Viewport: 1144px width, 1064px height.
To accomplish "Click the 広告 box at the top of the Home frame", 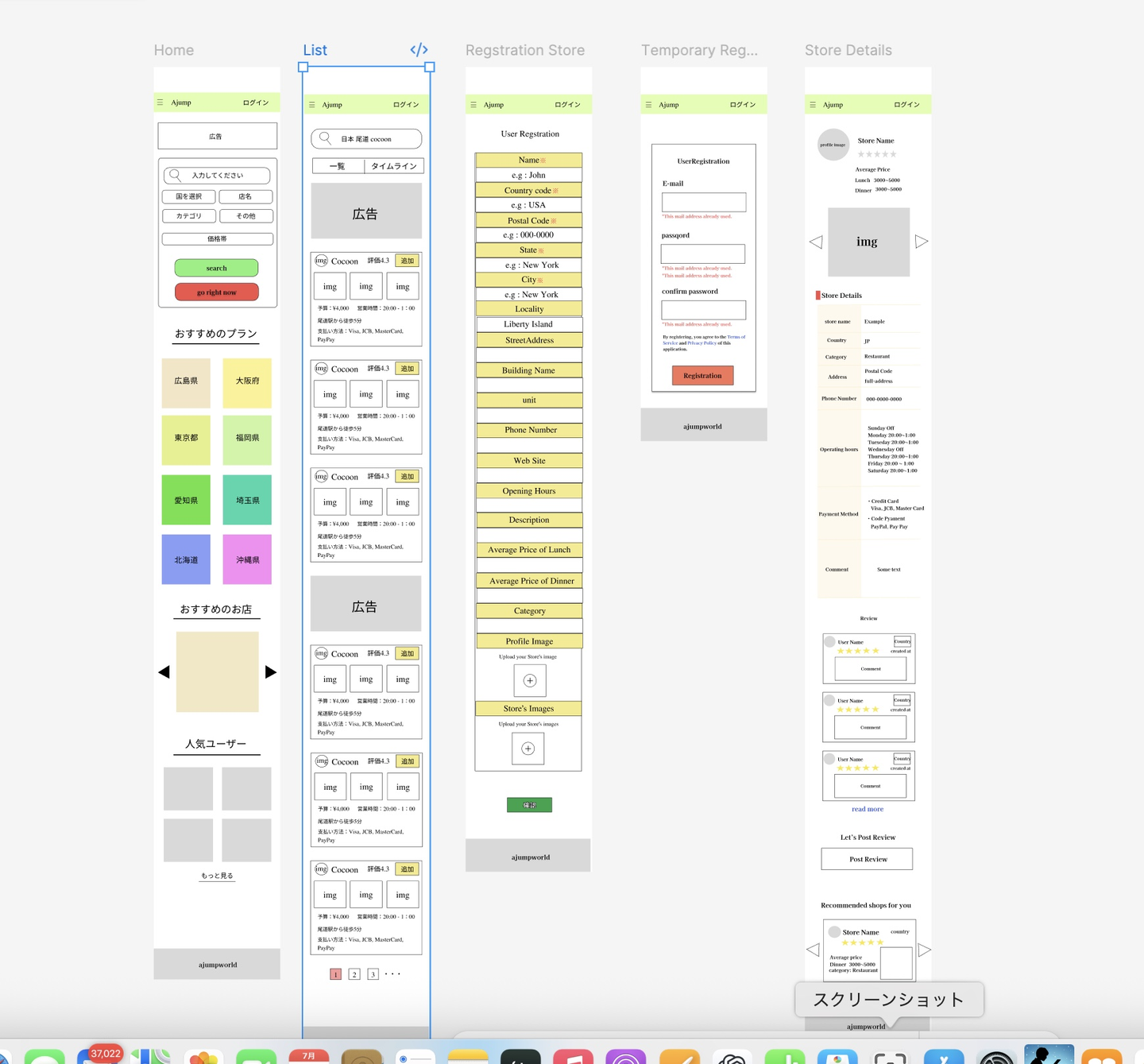I will [218, 136].
